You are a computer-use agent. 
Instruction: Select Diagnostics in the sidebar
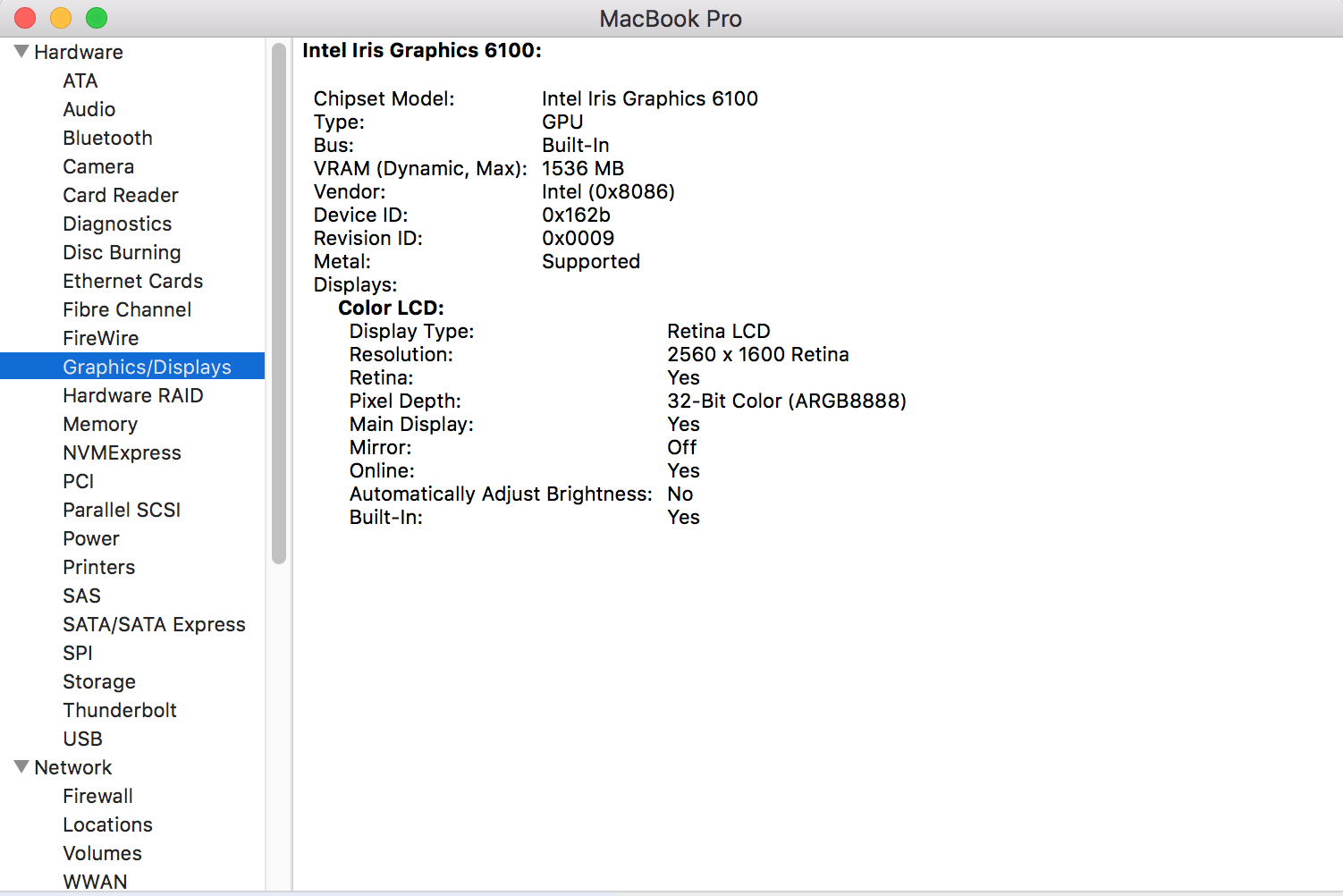point(117,224)
